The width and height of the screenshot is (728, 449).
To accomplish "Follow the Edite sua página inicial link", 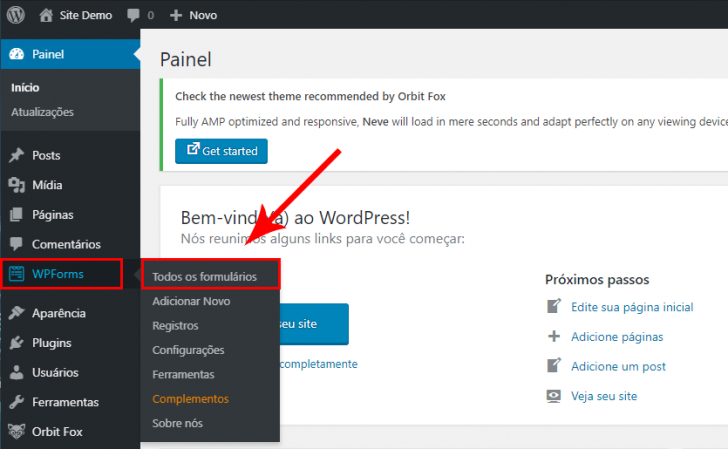I will click(x=632, y=307).
